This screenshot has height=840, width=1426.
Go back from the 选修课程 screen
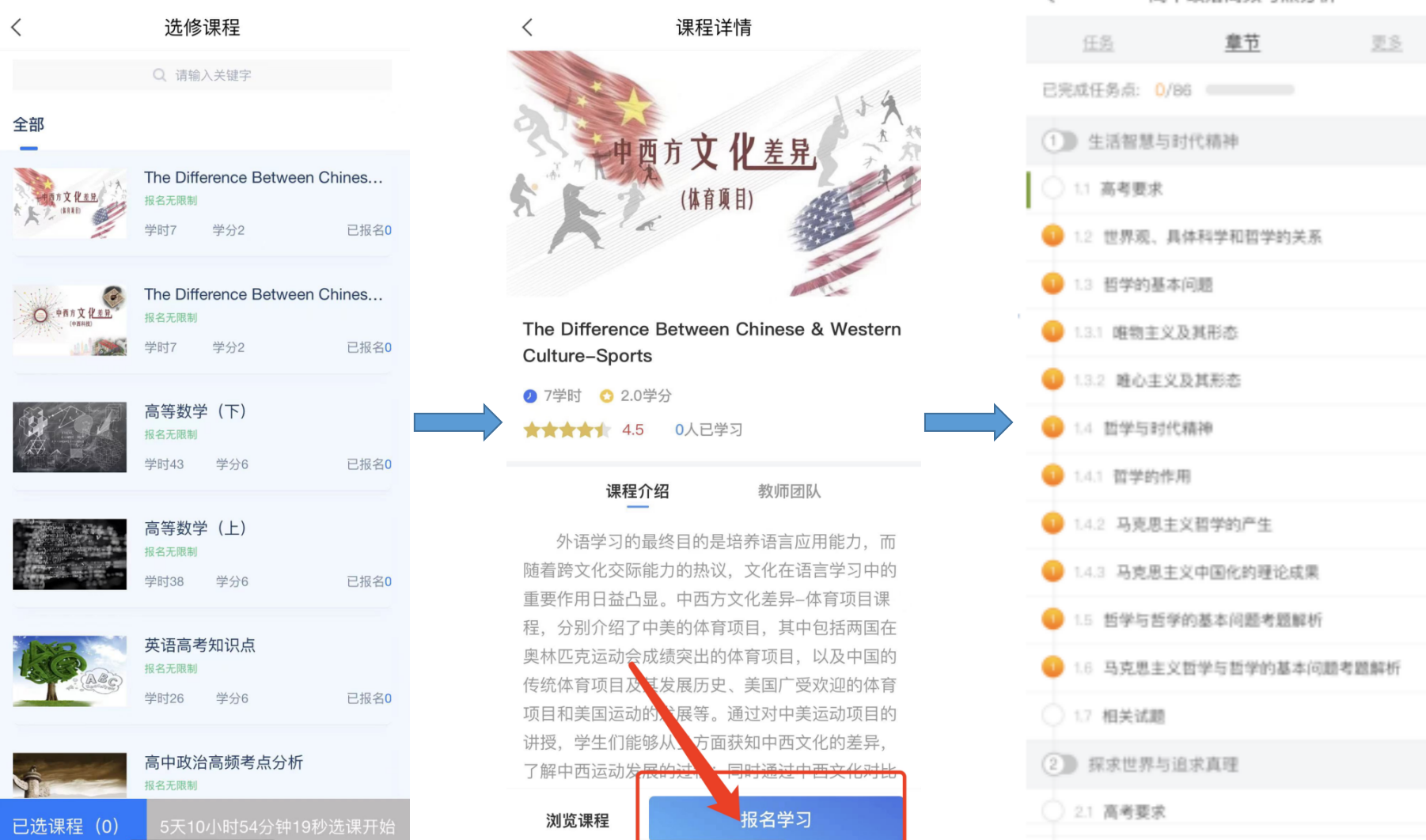click(x=17, y=28)
